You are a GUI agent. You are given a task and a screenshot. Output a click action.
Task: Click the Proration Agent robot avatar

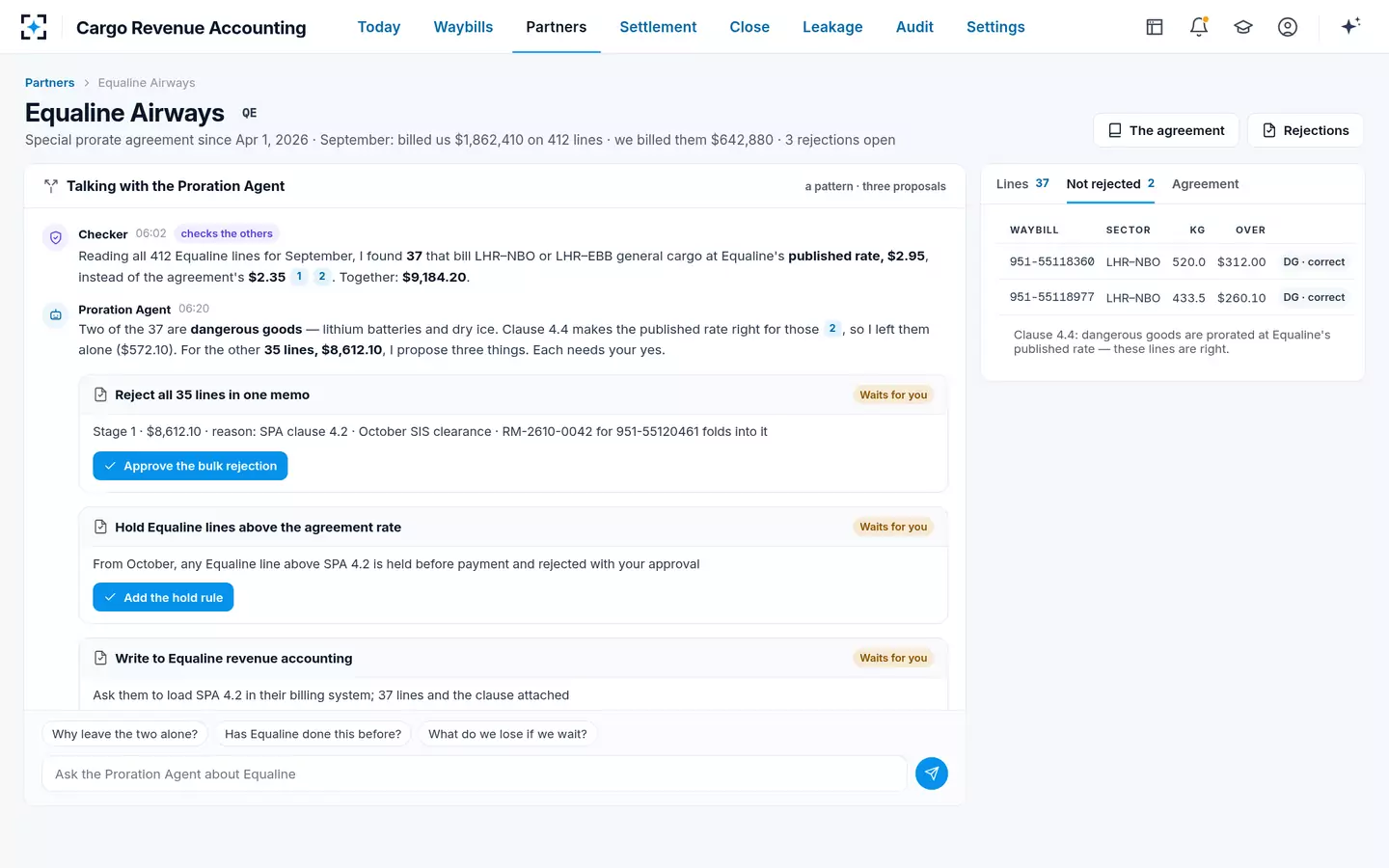pyautogui.click(x=56, y=314)
